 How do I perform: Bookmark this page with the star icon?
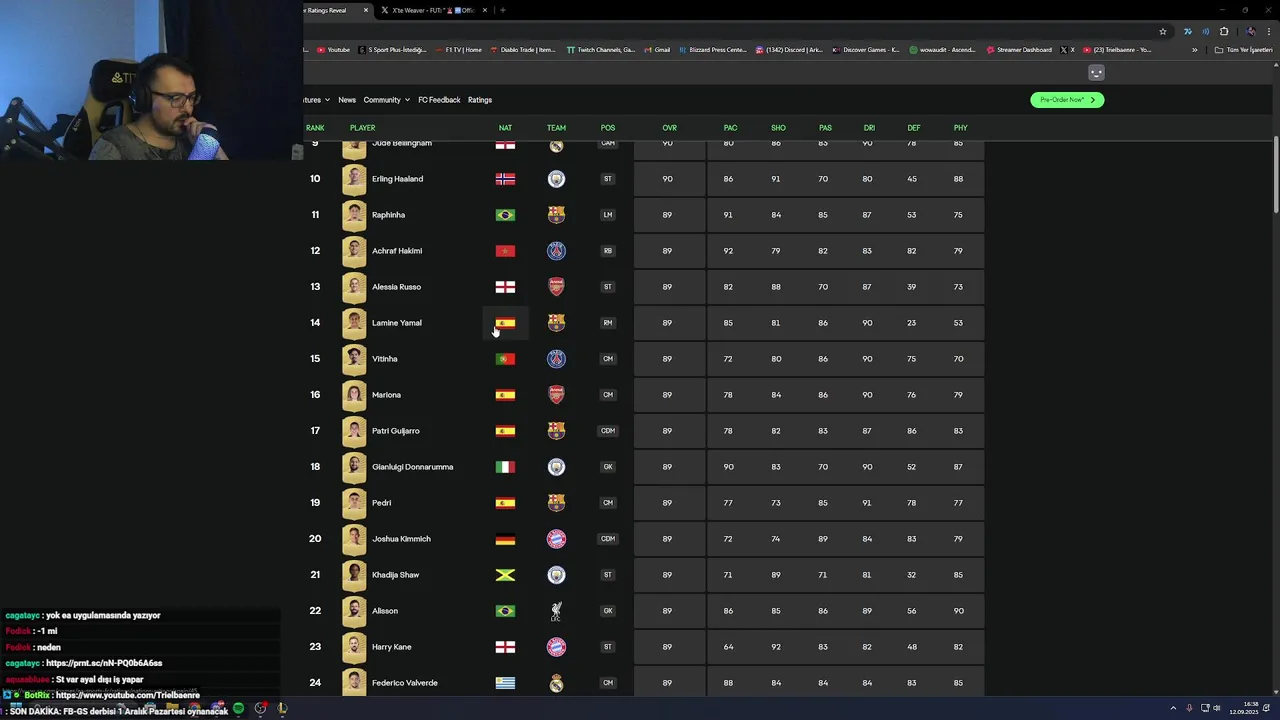[1163, 31]
